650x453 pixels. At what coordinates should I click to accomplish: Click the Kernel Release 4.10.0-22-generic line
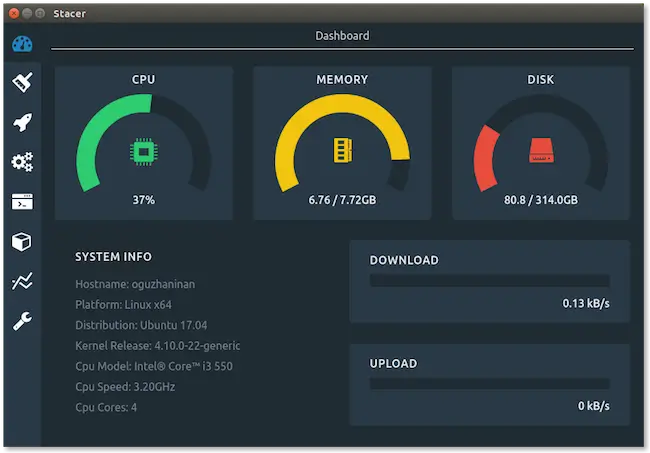(158, 346)
